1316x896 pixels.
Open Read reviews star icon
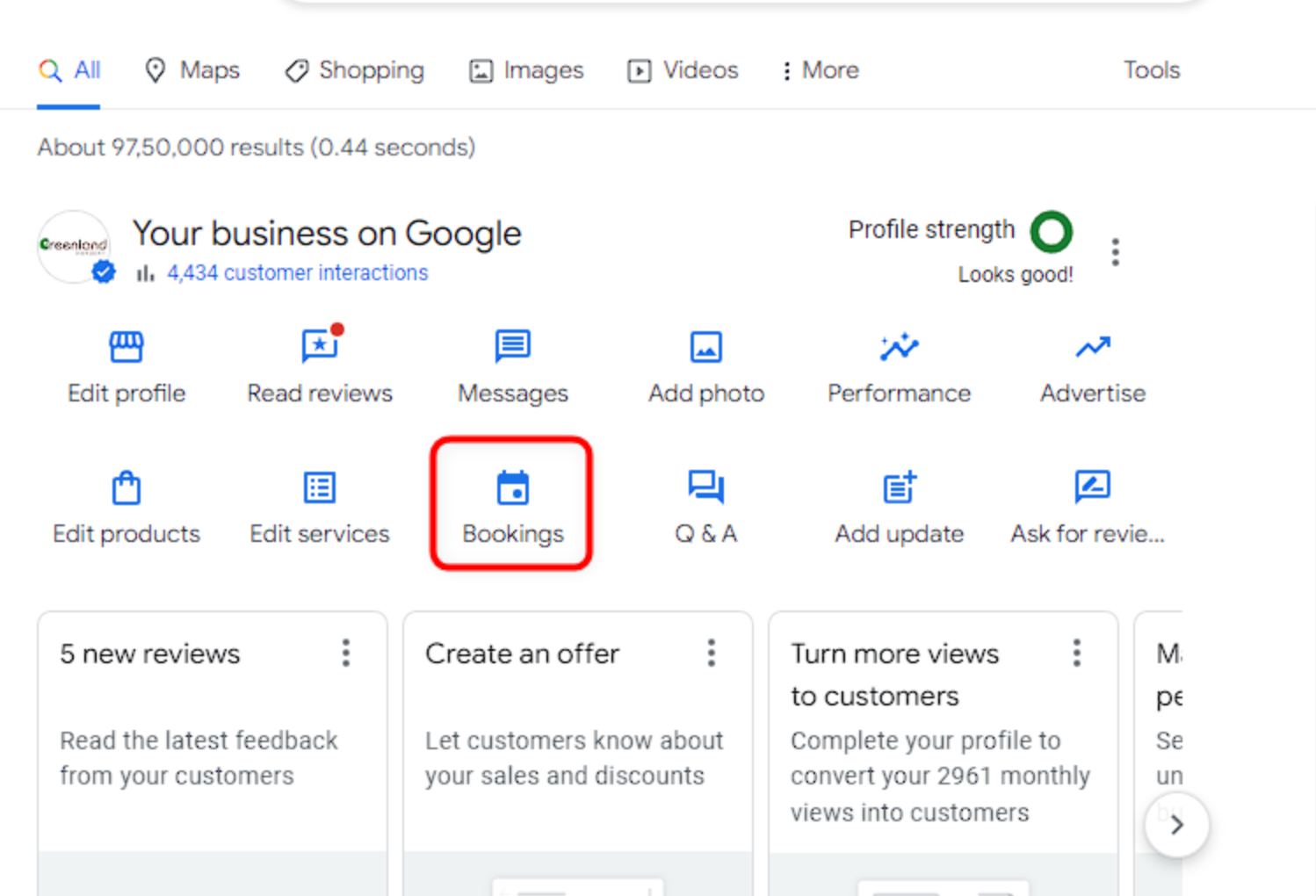[x=321, y=344]
